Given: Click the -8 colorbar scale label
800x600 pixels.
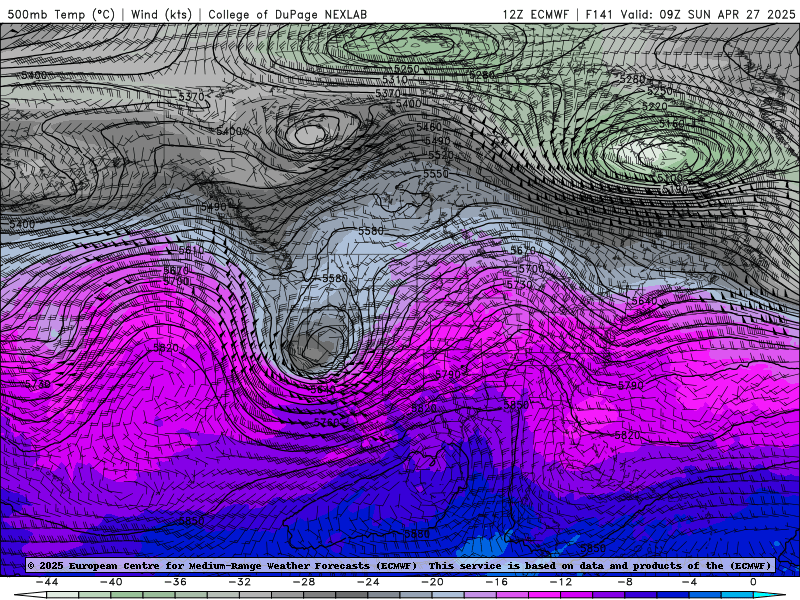Looking at the screenshot, I should [625, 582].
